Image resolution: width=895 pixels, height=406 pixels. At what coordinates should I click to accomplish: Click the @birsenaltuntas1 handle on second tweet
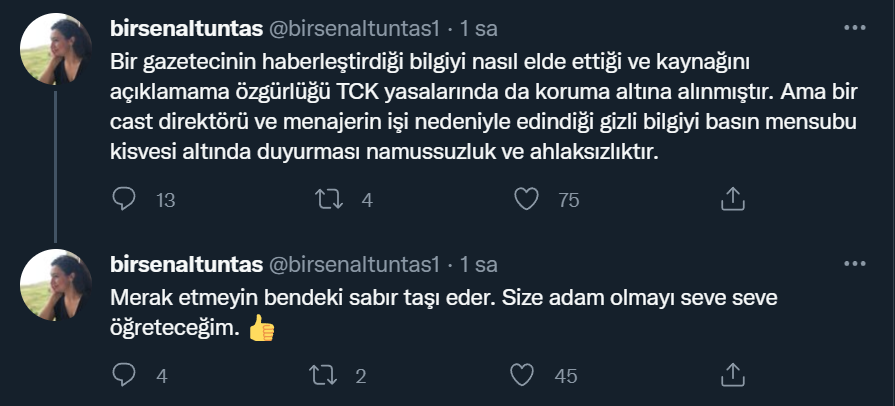[x=355, y=264]
